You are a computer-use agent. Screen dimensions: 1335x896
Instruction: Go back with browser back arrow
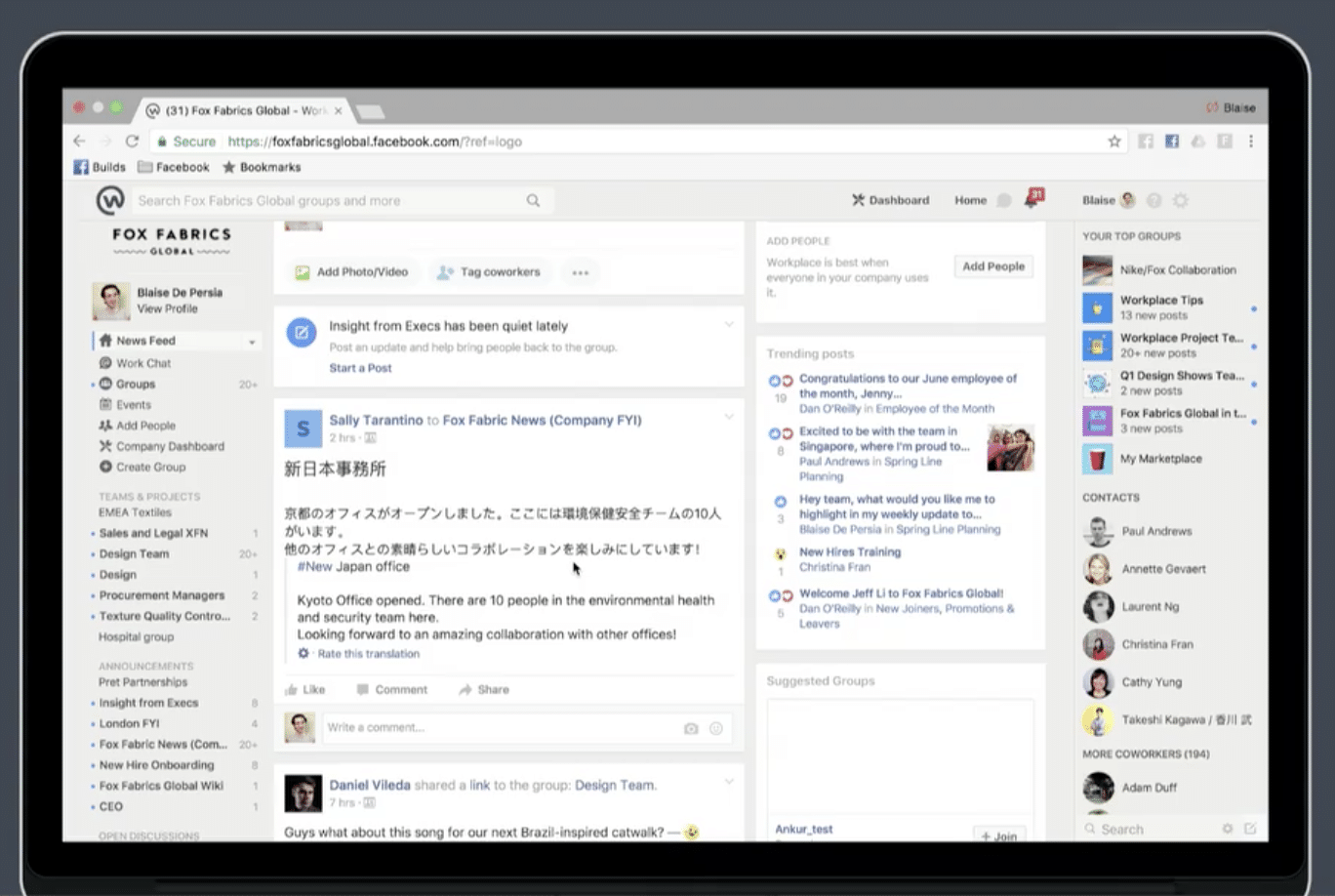click(80, 142)
